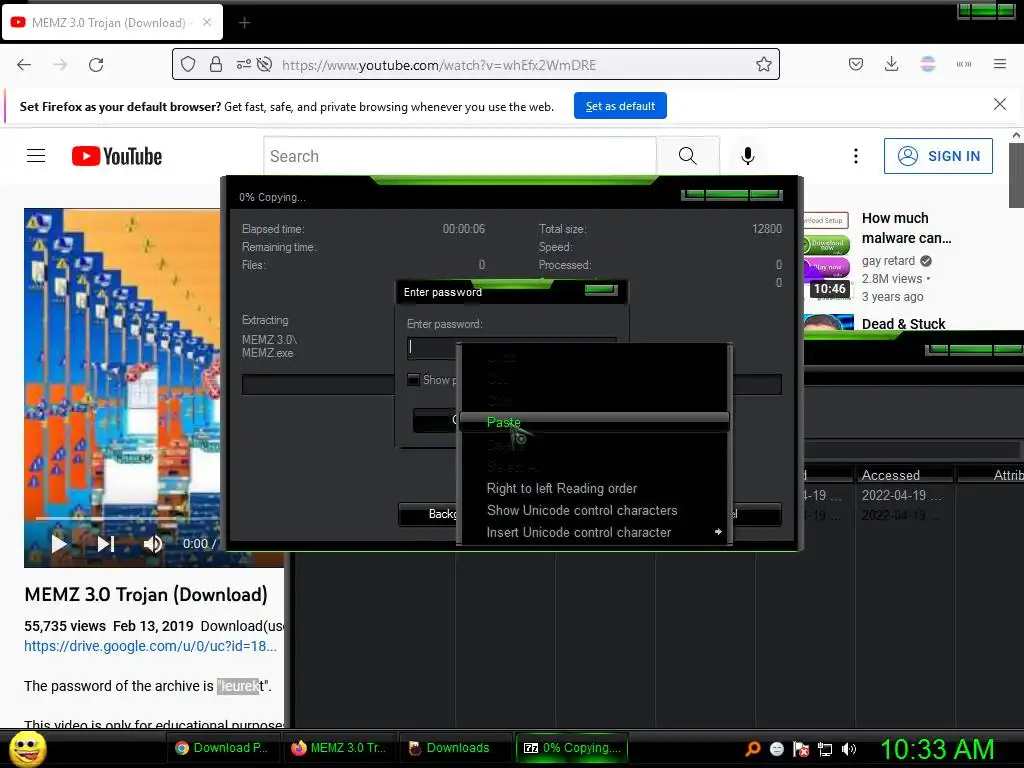This screenshot has height=768, width=1024.
Task: Select the 2022-04-19 Accessed cell
Action: pos(901,496)
